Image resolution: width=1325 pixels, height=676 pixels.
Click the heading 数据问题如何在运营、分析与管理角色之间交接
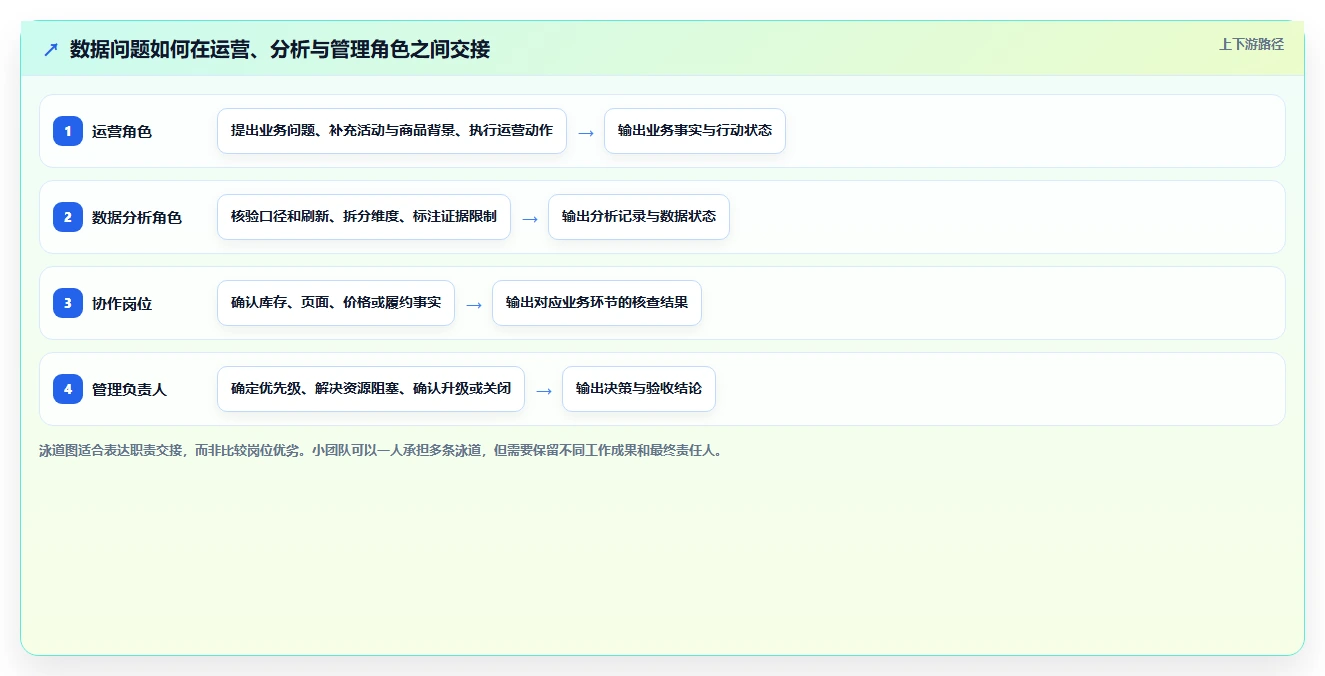tap(280, 49)
